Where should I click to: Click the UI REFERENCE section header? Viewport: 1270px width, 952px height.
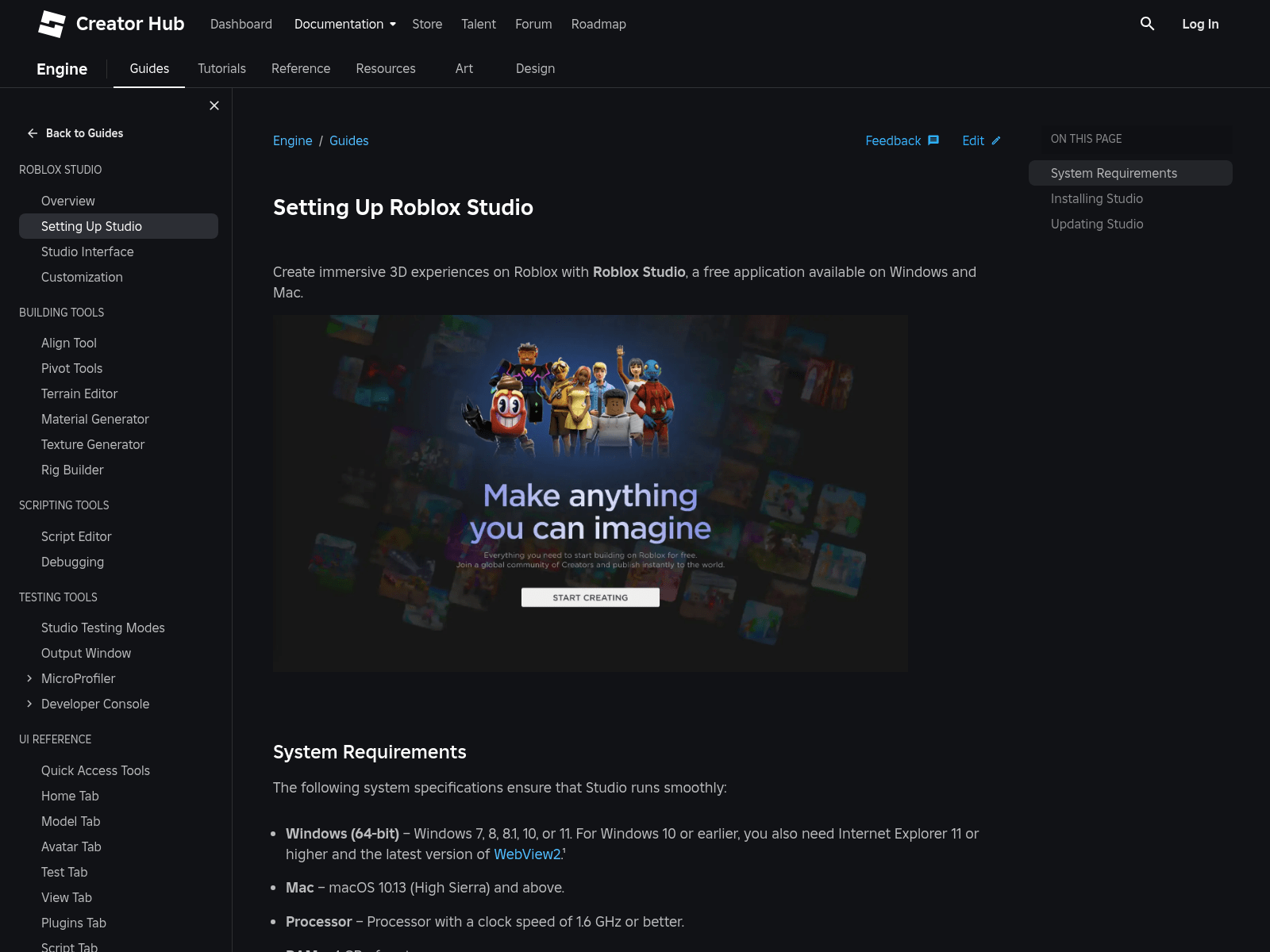click(x=56, y=739)
